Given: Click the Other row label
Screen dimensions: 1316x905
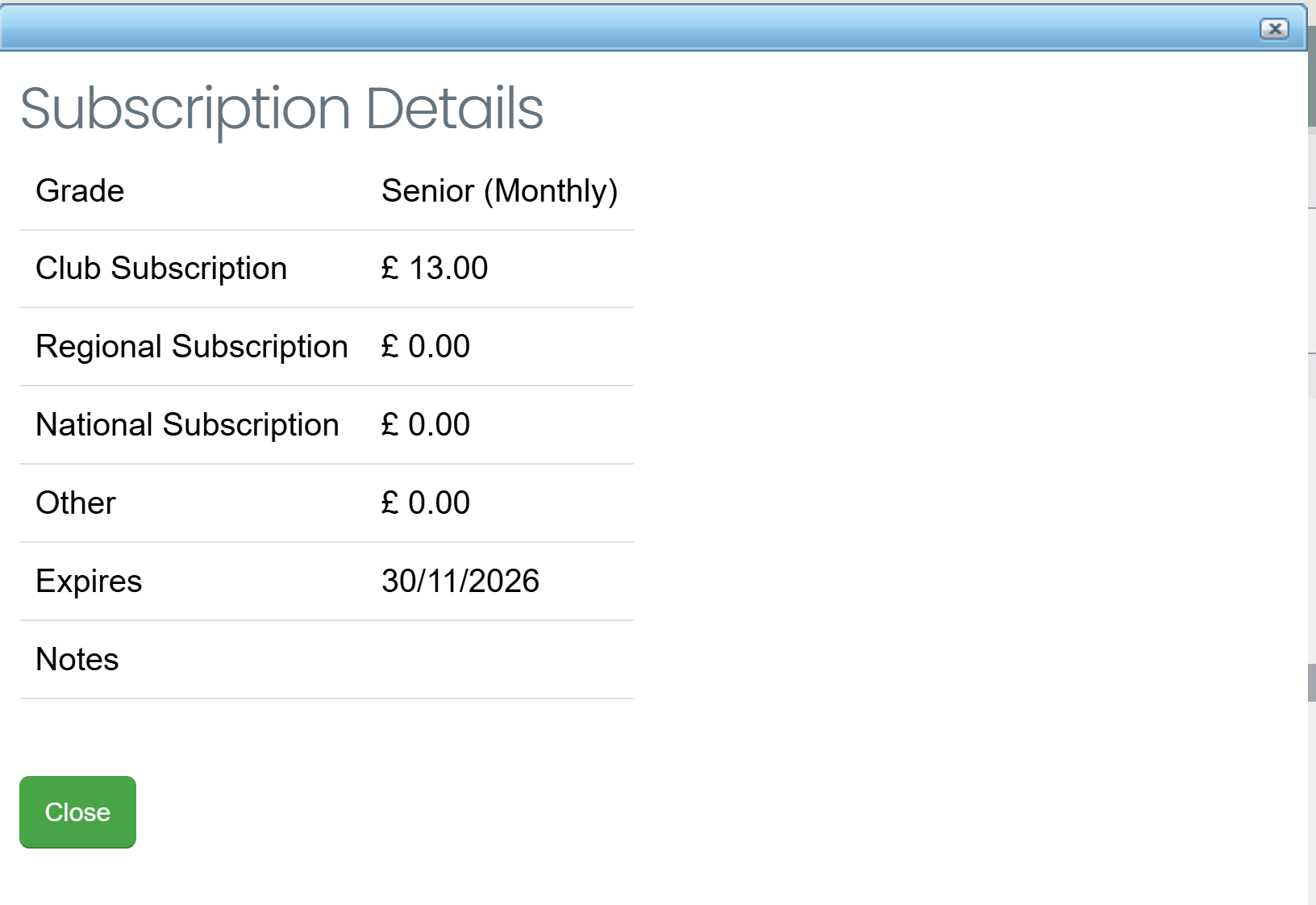Looking at the screenshot, I should 76,503.
